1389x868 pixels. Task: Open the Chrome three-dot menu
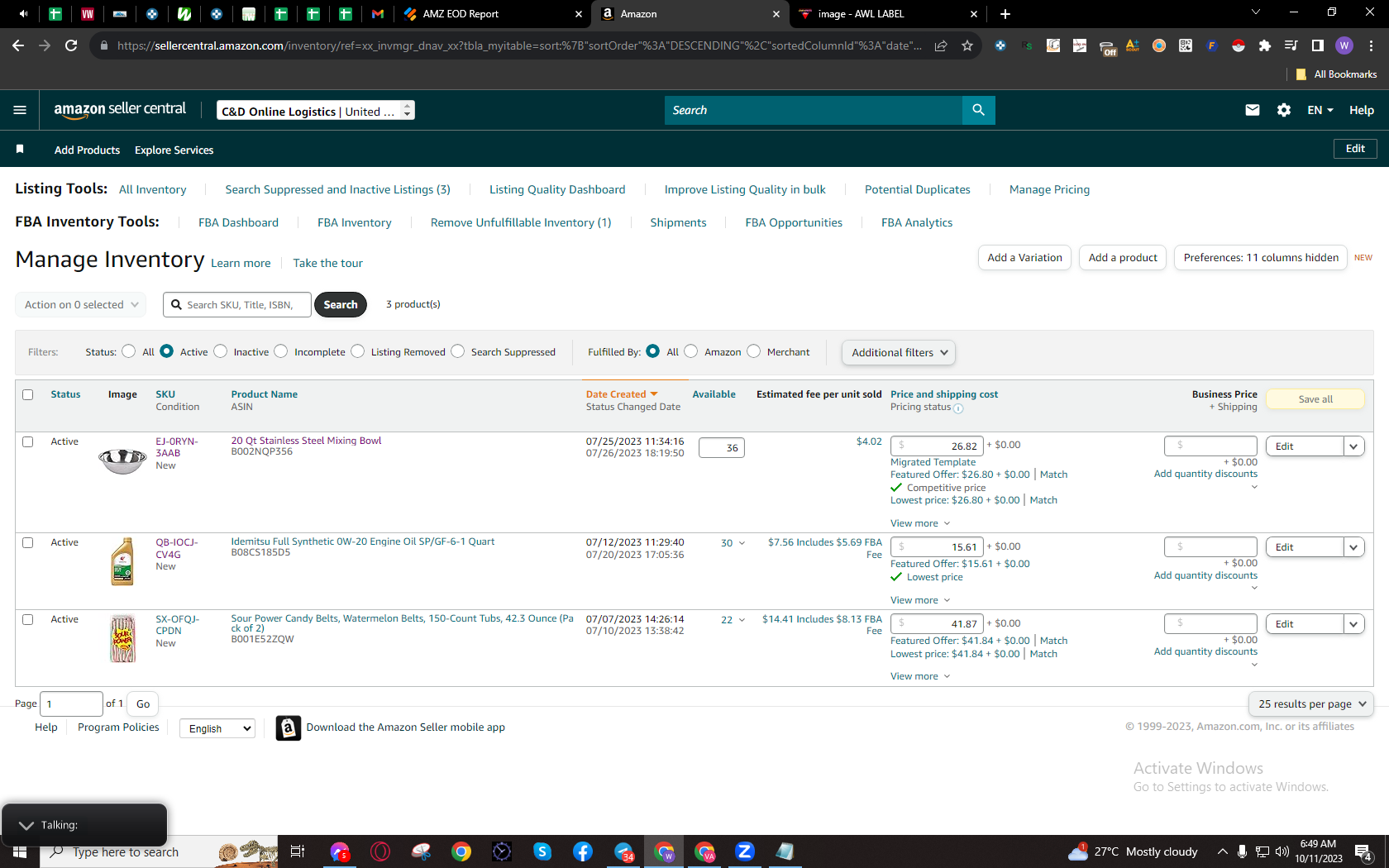(x=1372, y=45)
